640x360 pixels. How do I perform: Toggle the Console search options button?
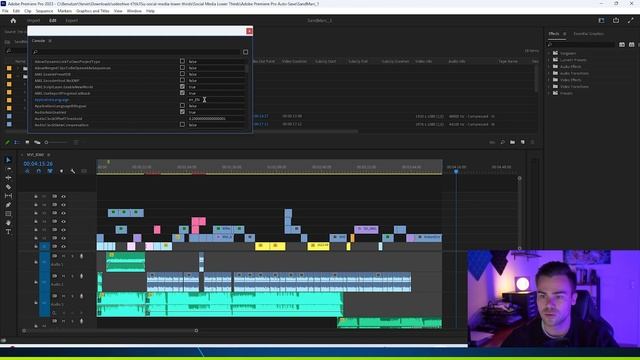[245, 52]
